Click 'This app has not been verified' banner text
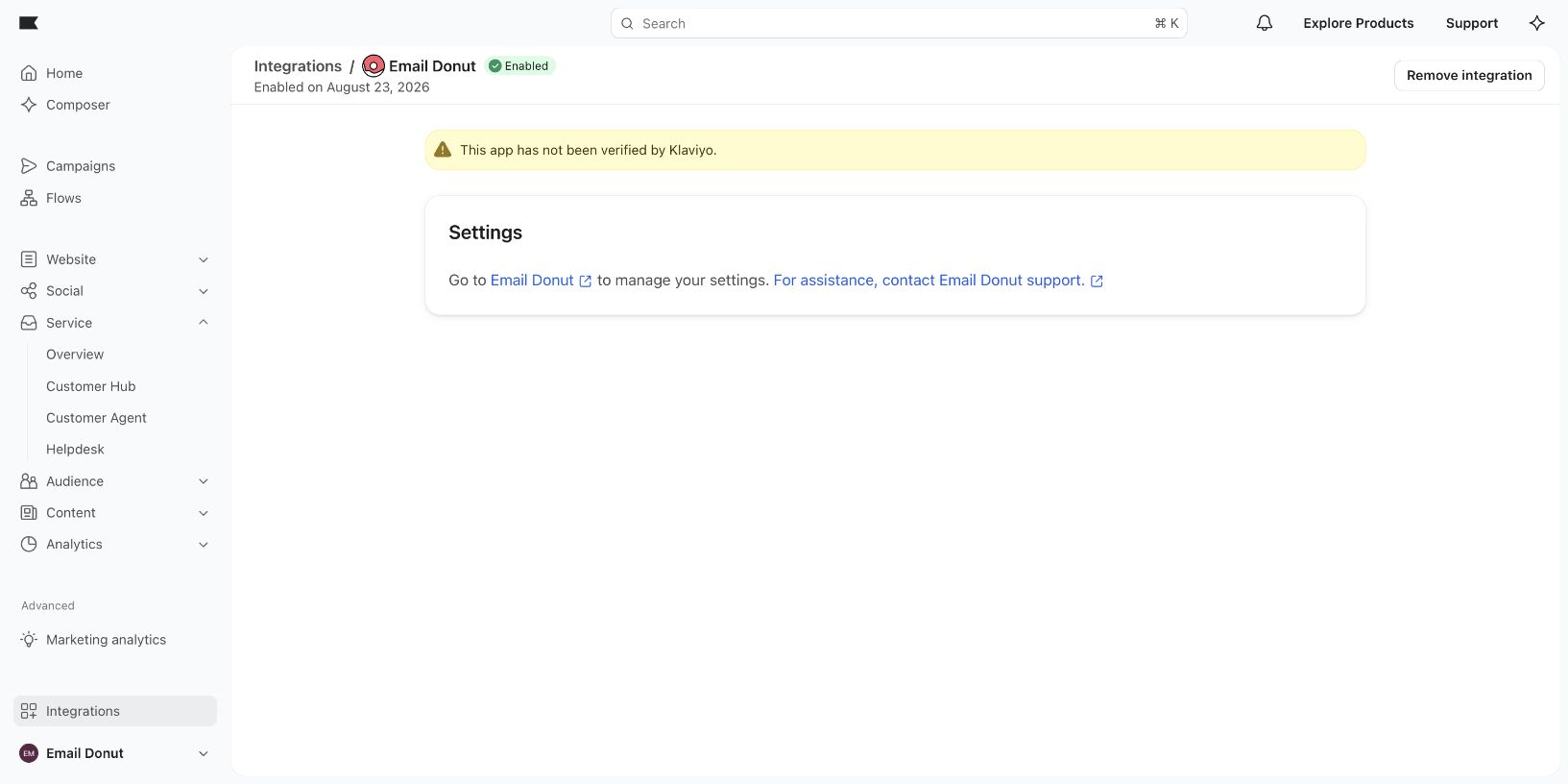The width and height of the screenshot is (1568, 784). click(589, 150)
